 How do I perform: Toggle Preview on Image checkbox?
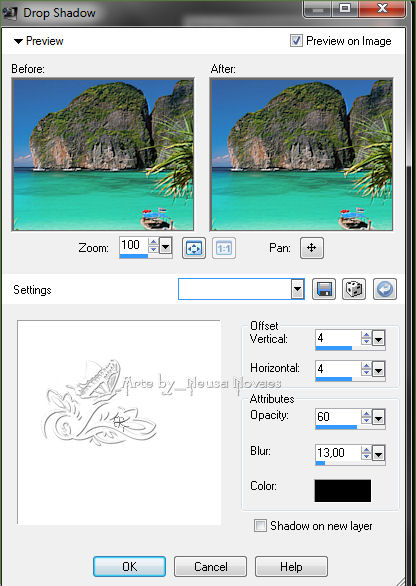296,41
